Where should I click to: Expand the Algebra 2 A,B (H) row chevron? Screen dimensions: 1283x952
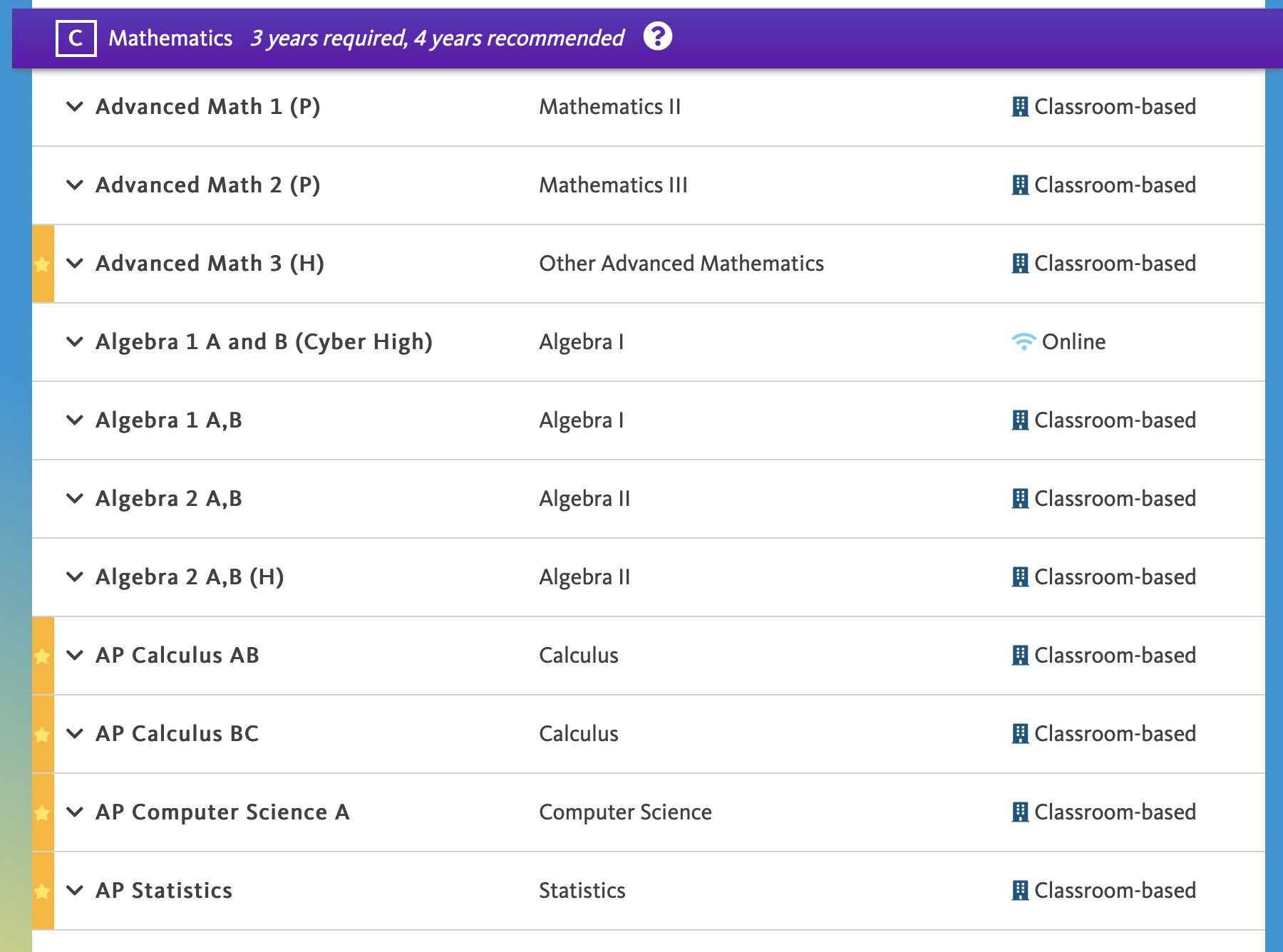point(75,577)
